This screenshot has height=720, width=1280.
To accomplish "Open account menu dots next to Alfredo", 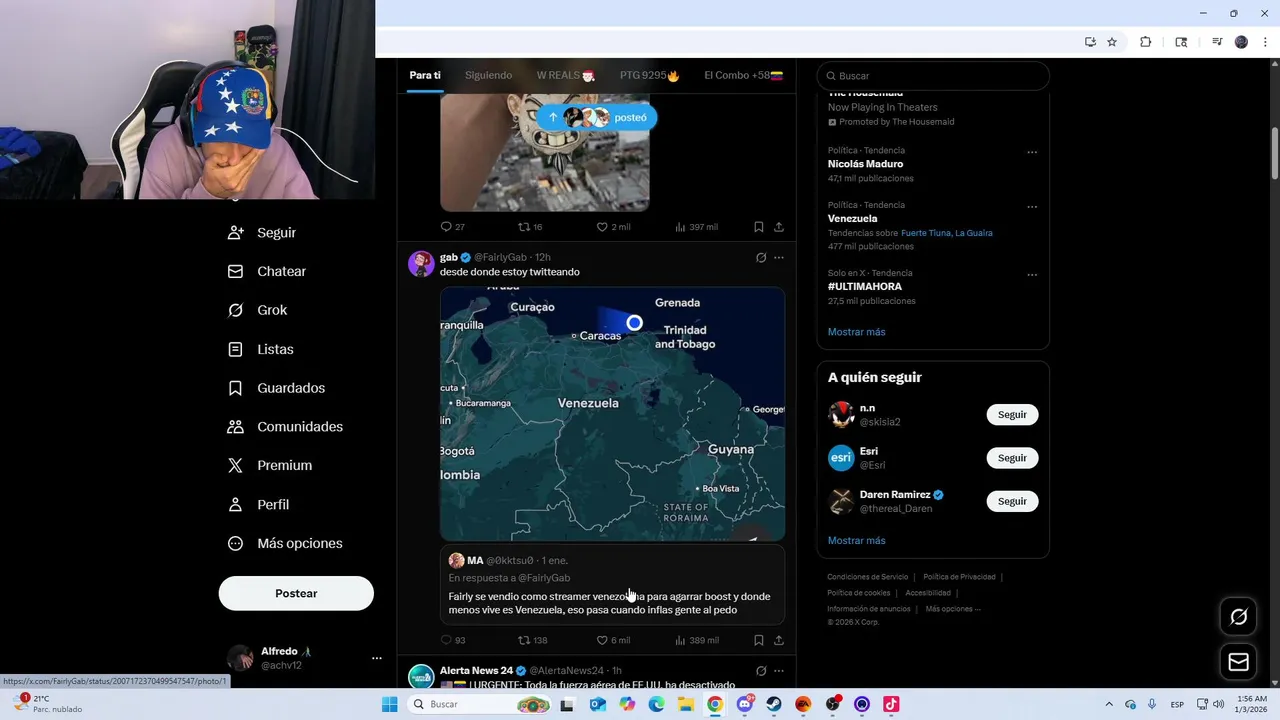I will [377, 658].
